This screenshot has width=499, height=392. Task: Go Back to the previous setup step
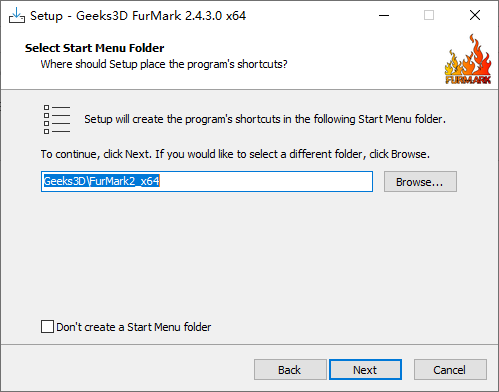pyautogui.click(x=290, y=370)
